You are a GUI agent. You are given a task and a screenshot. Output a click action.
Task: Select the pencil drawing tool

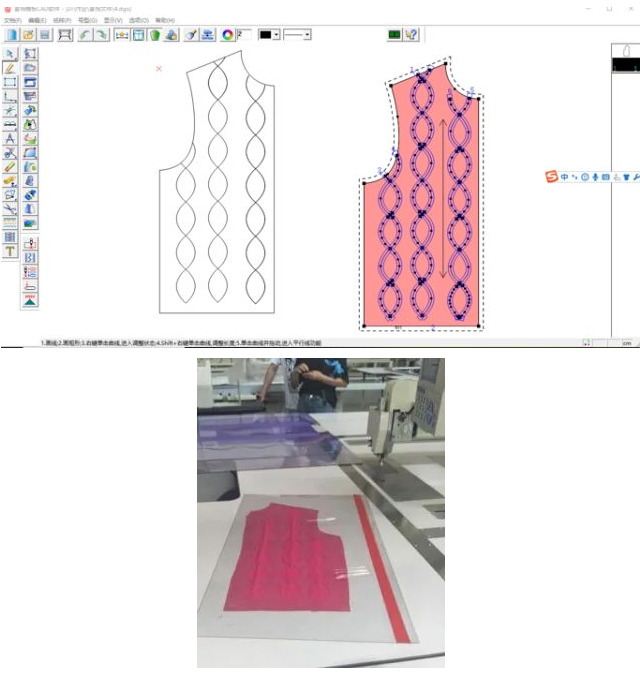click(x=10, y=68)
